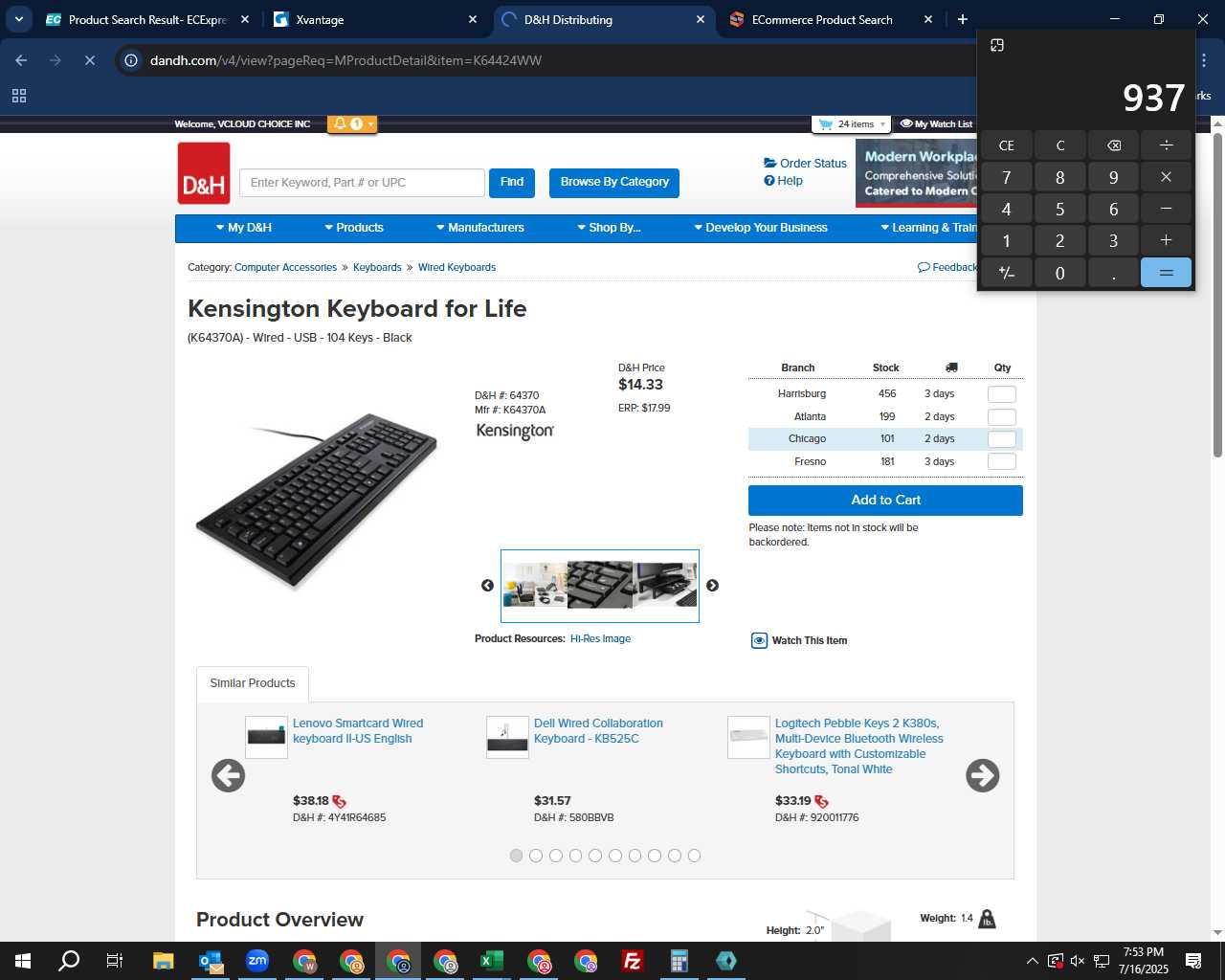Open Keyboards breadcrumb link
The image size is (1225, 980).
[x=377, y=268]
